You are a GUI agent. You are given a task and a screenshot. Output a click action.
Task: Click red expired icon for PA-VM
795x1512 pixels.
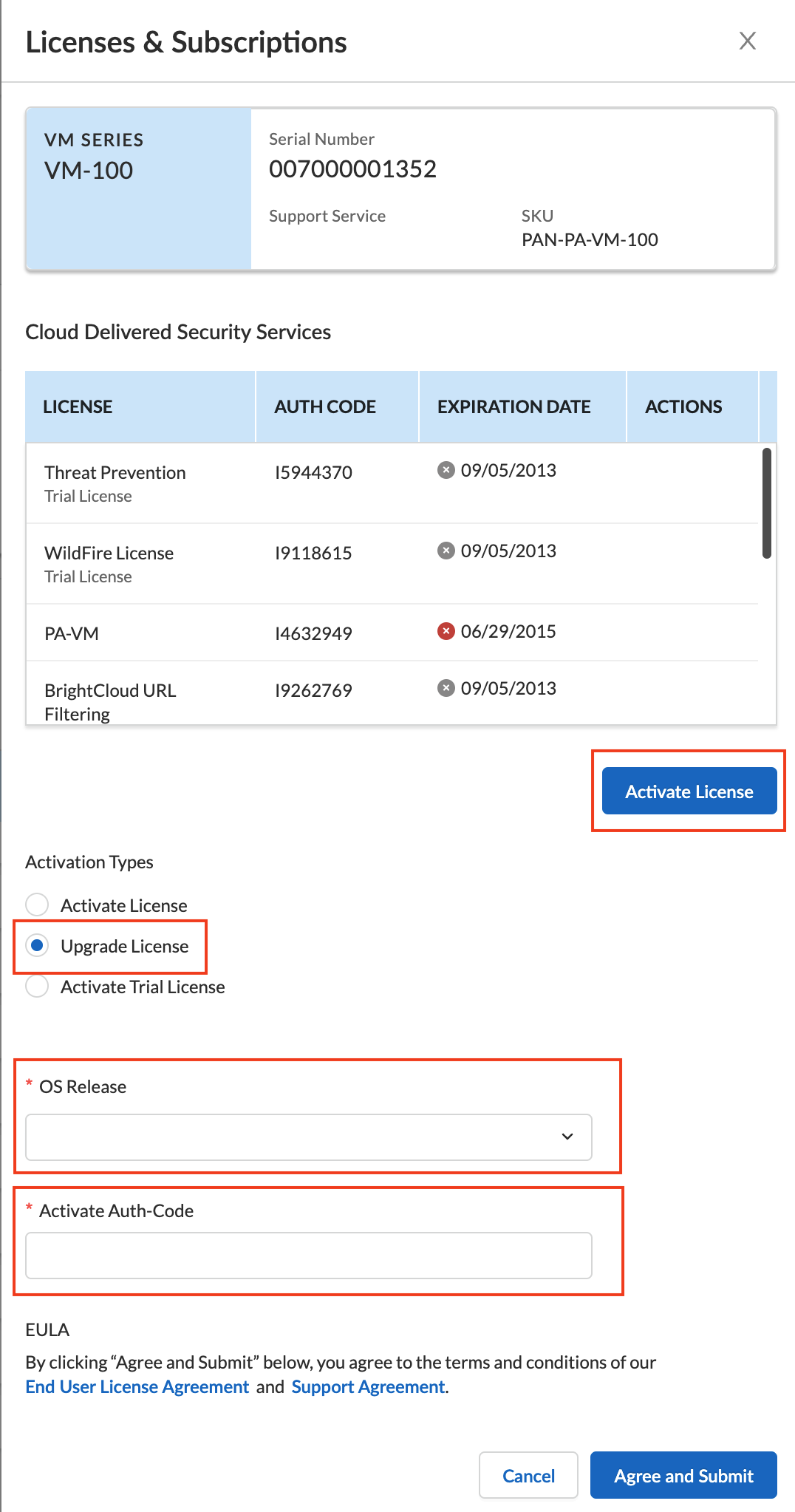coord(446,631)
